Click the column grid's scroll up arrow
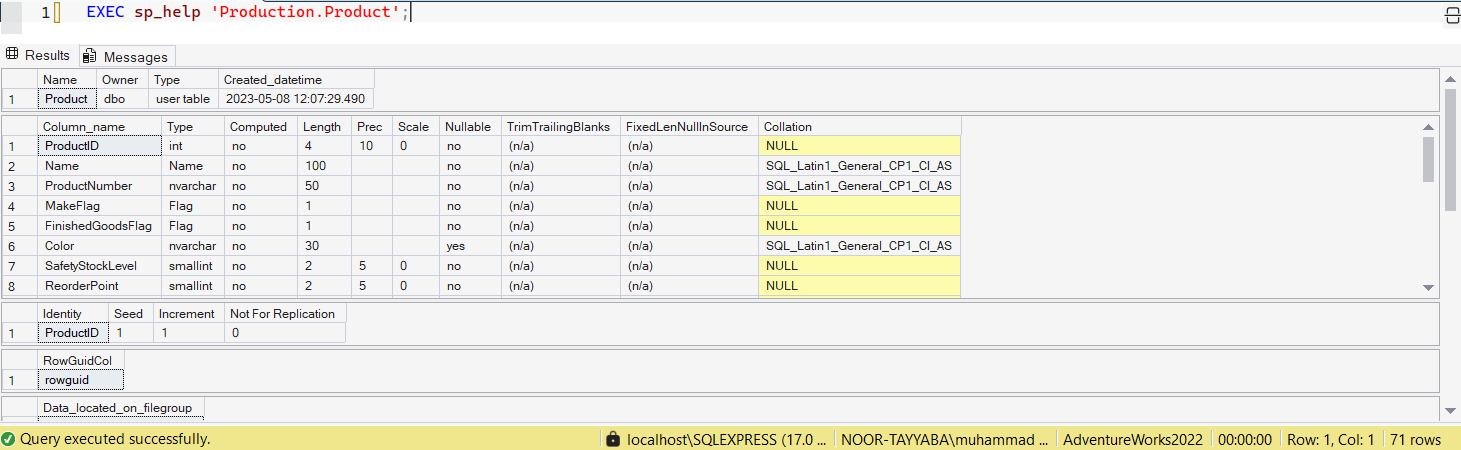Image resolution: width=1461 pixels, height=450 pixels. coord(1429,126)
